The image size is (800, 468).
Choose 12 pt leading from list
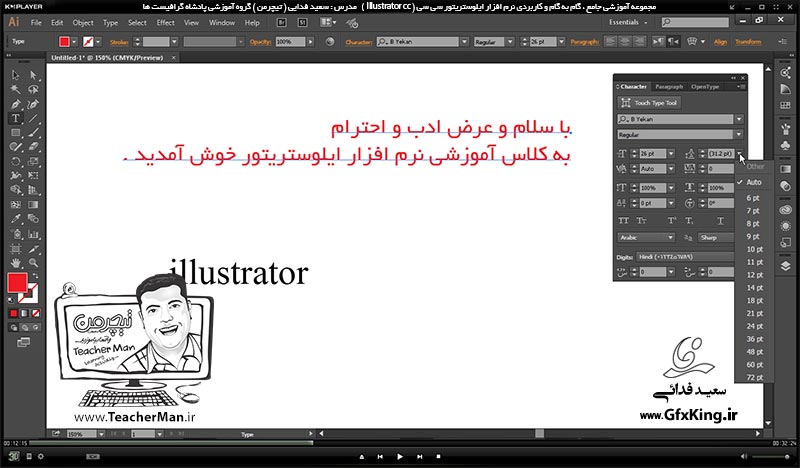click(x=755, y=275)
